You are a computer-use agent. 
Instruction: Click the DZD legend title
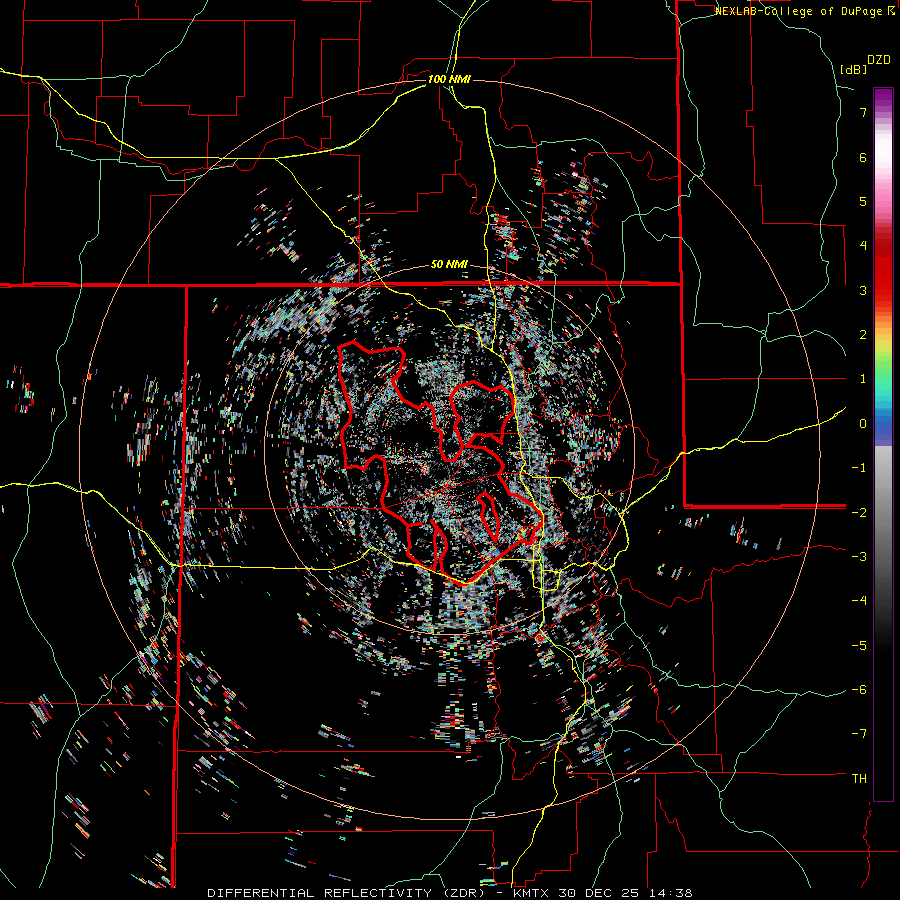click(879, 60)
